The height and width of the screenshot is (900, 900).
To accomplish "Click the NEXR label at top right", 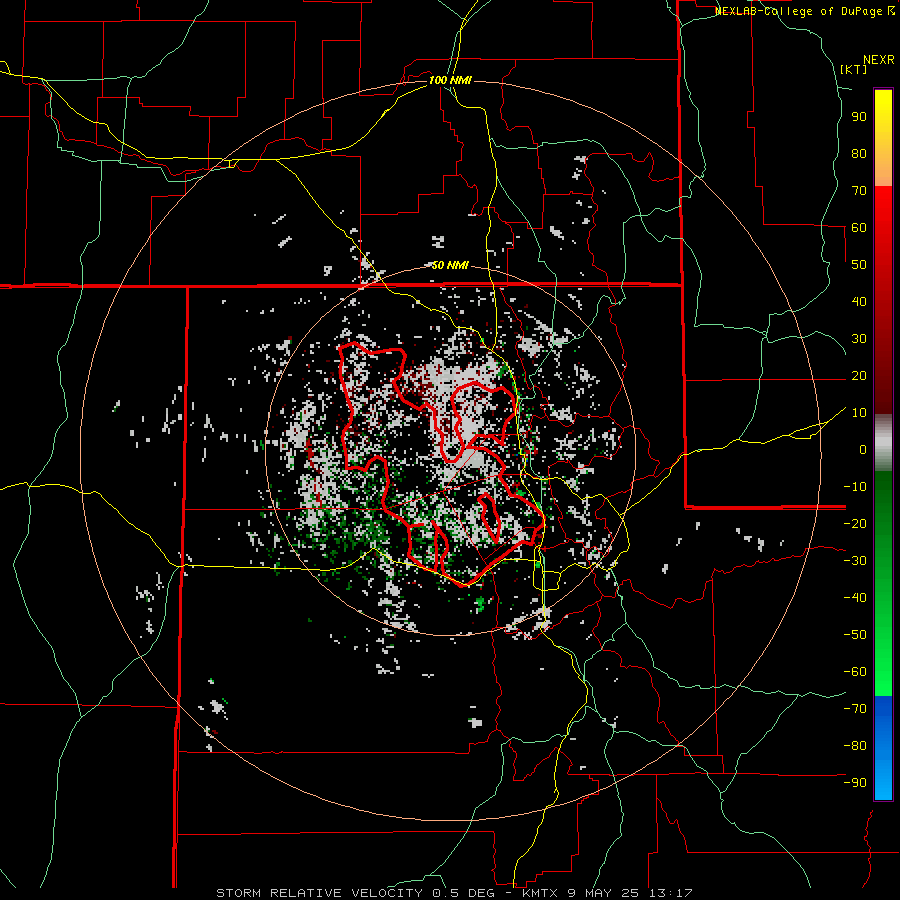I will (879, 60).
